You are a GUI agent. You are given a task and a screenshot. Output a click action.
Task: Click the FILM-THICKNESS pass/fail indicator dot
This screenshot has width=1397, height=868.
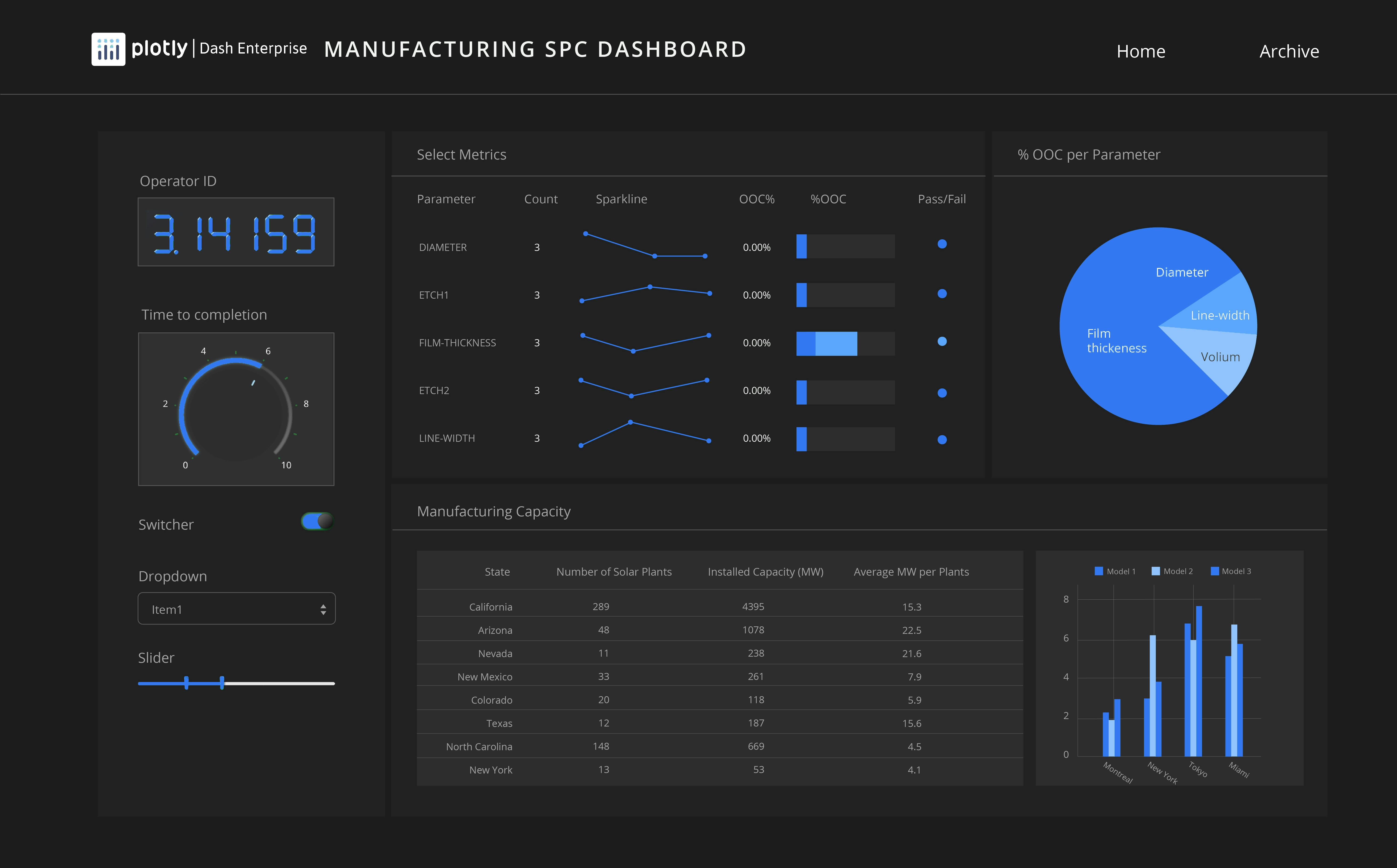(x=942, y=341)
